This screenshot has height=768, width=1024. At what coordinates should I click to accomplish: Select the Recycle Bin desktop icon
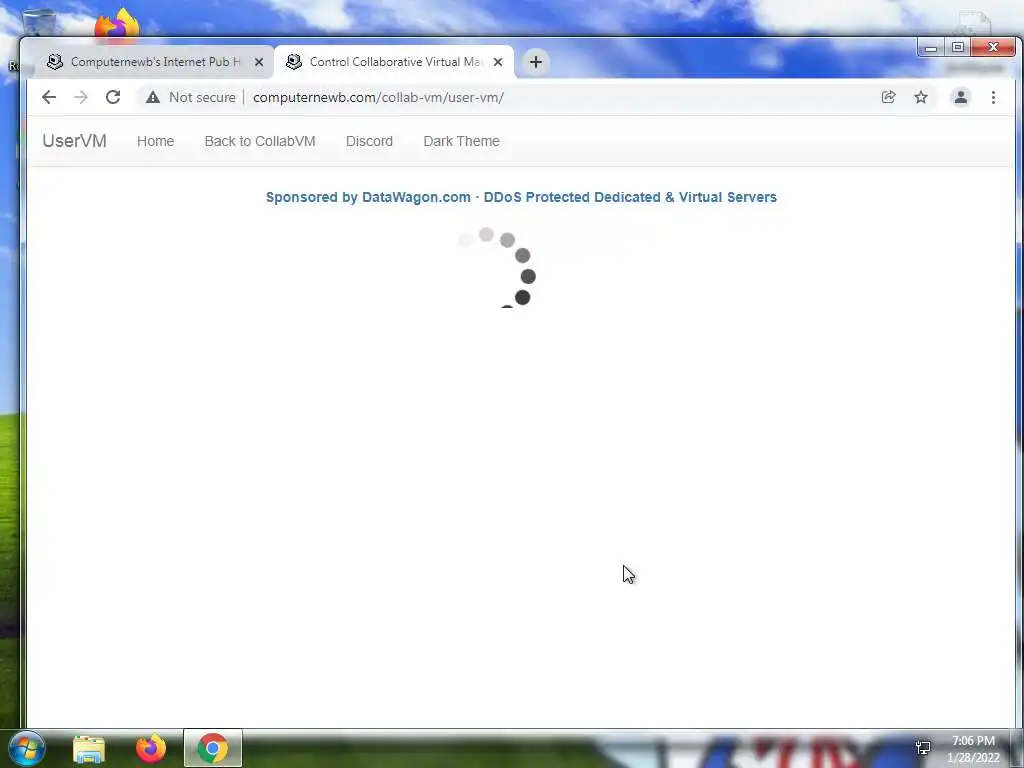(39, 22)
